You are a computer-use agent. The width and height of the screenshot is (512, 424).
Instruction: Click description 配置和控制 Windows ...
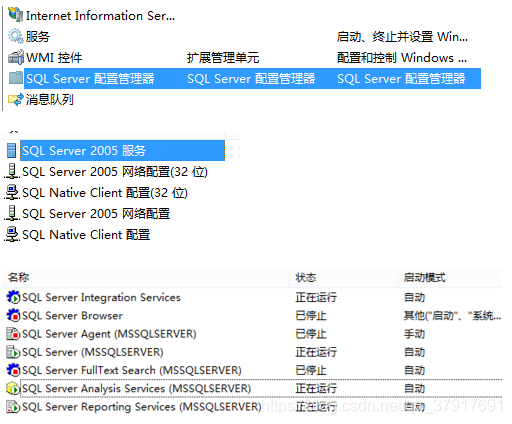click(402, 57)
